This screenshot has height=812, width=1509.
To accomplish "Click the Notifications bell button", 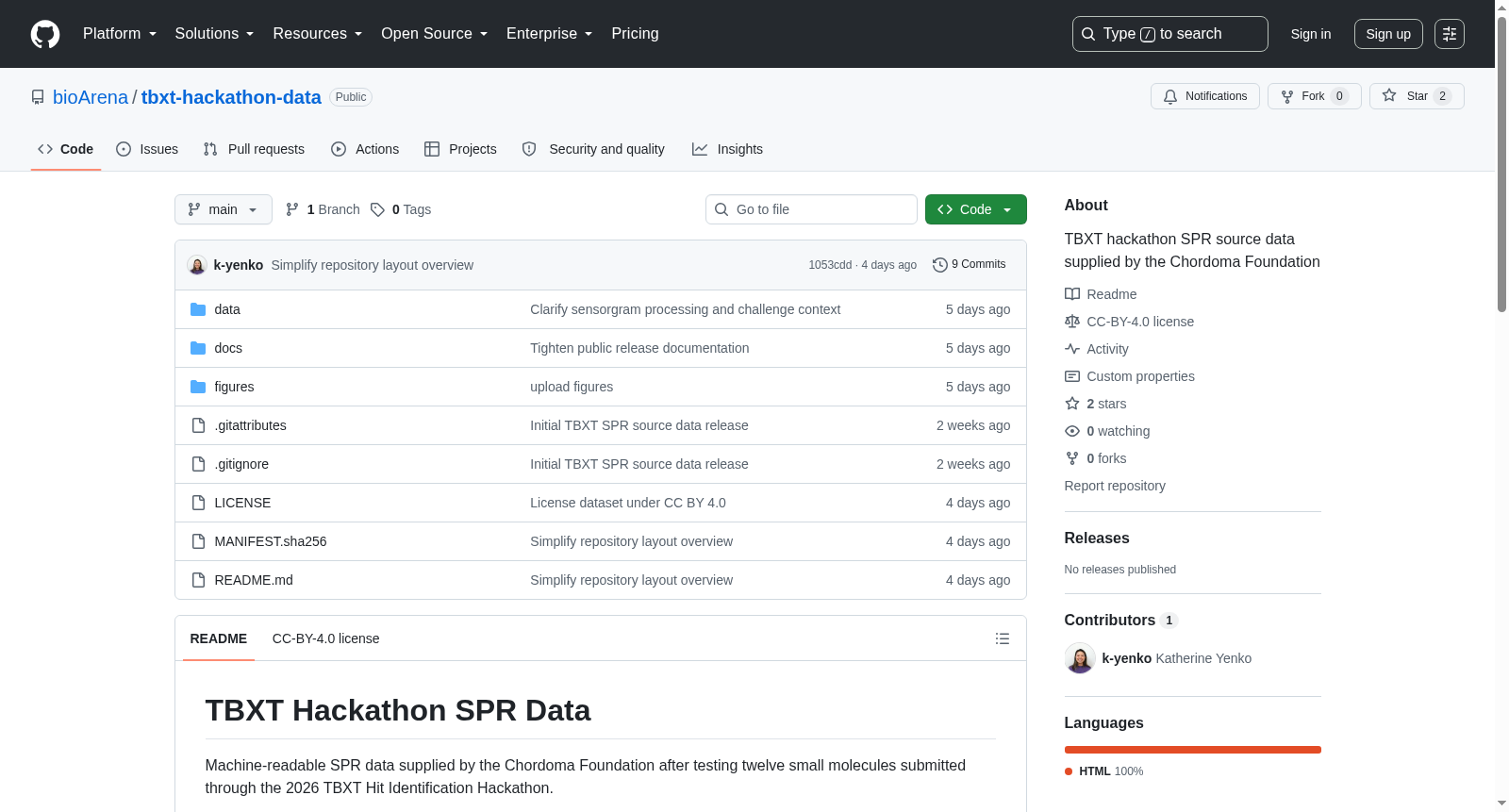I will pyautogui.click(x=1204, y=96).
